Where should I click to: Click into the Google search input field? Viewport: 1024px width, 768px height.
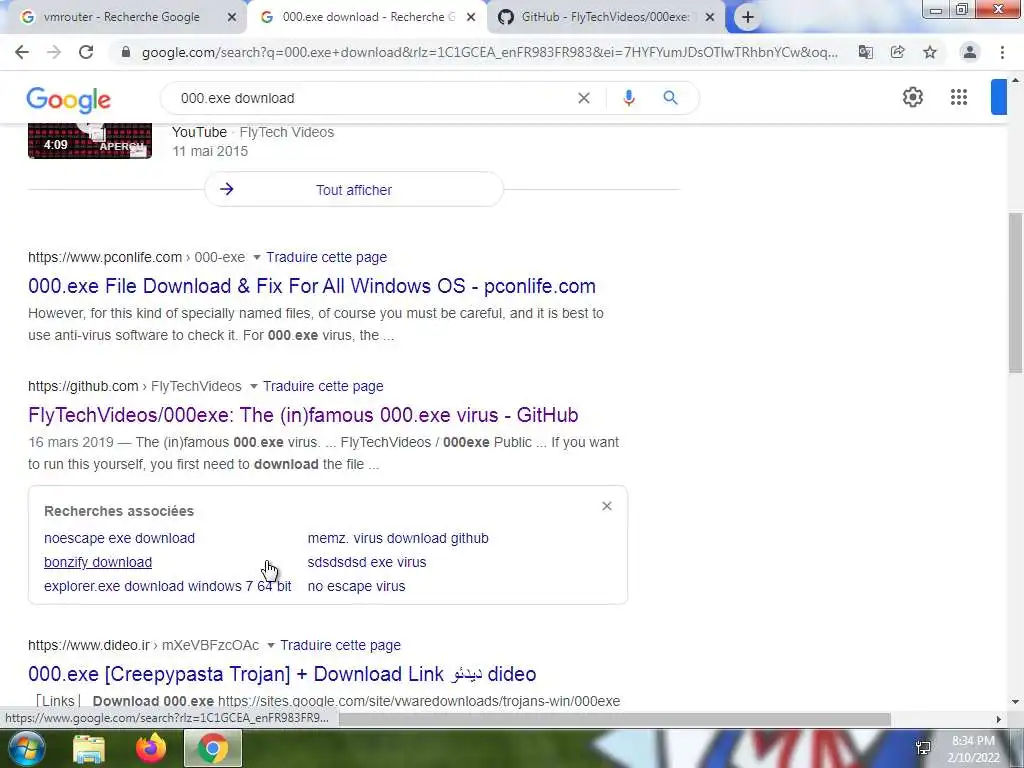372,98
